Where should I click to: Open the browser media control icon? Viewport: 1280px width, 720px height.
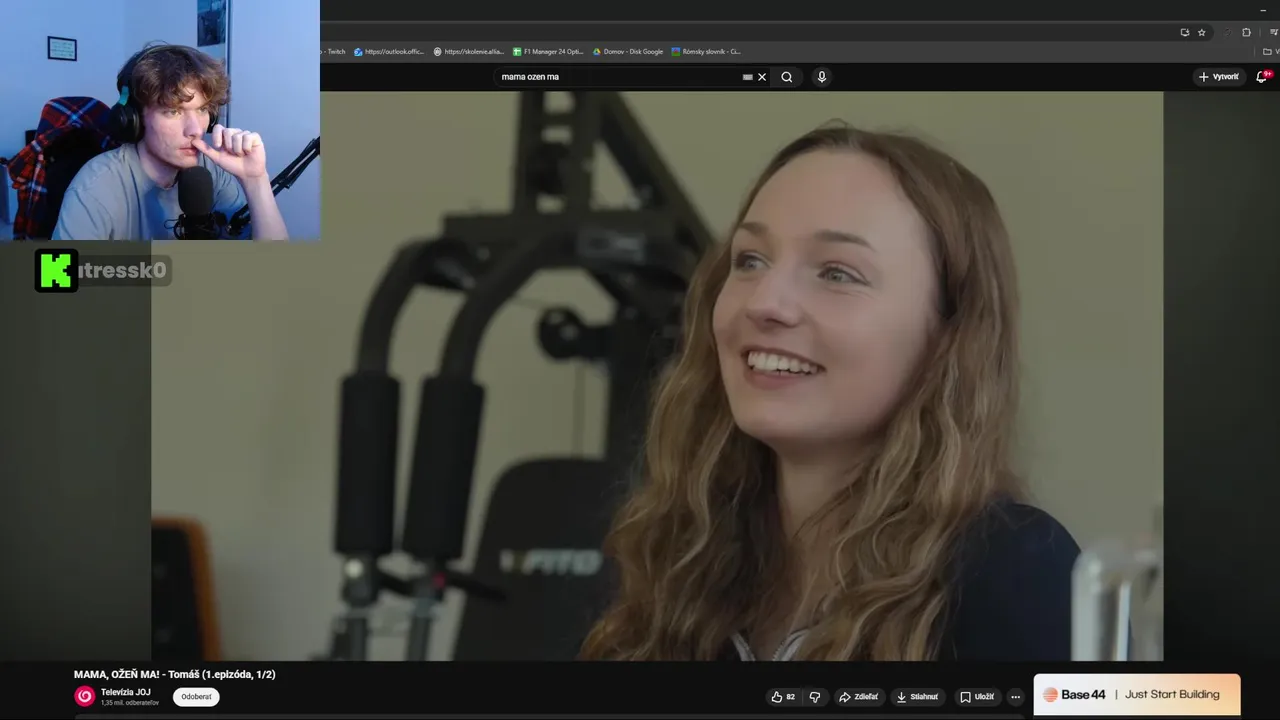1274,32
